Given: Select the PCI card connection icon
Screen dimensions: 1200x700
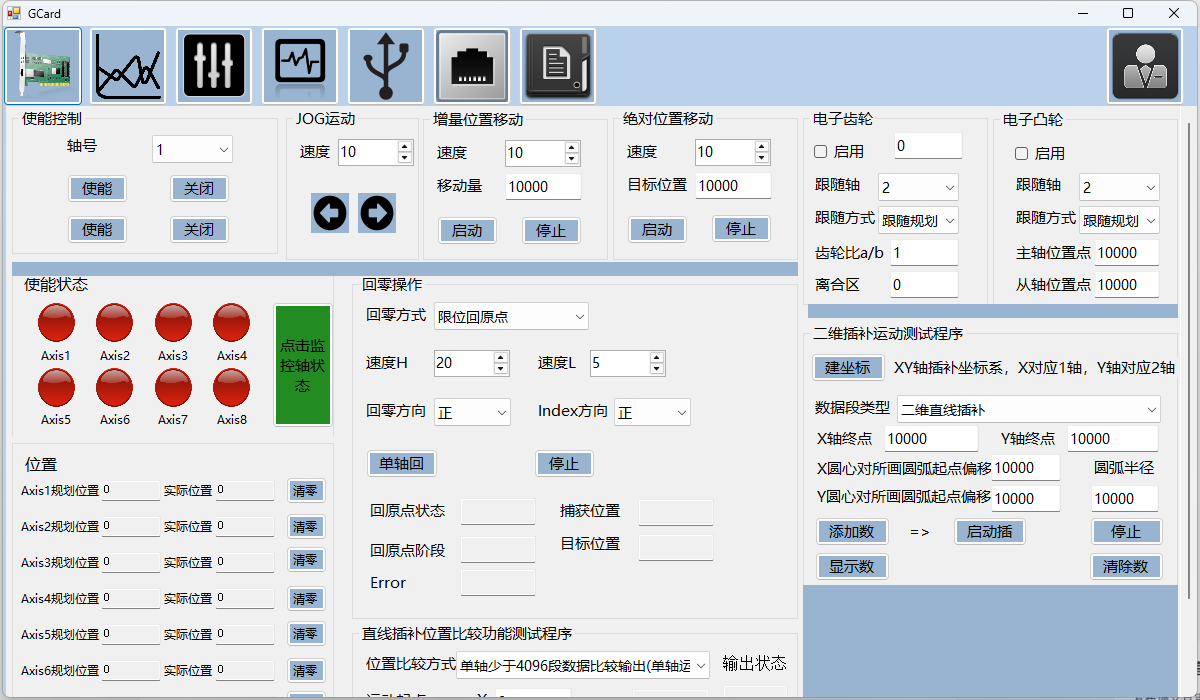Looking at the screenshot, I should coord(42,64).
